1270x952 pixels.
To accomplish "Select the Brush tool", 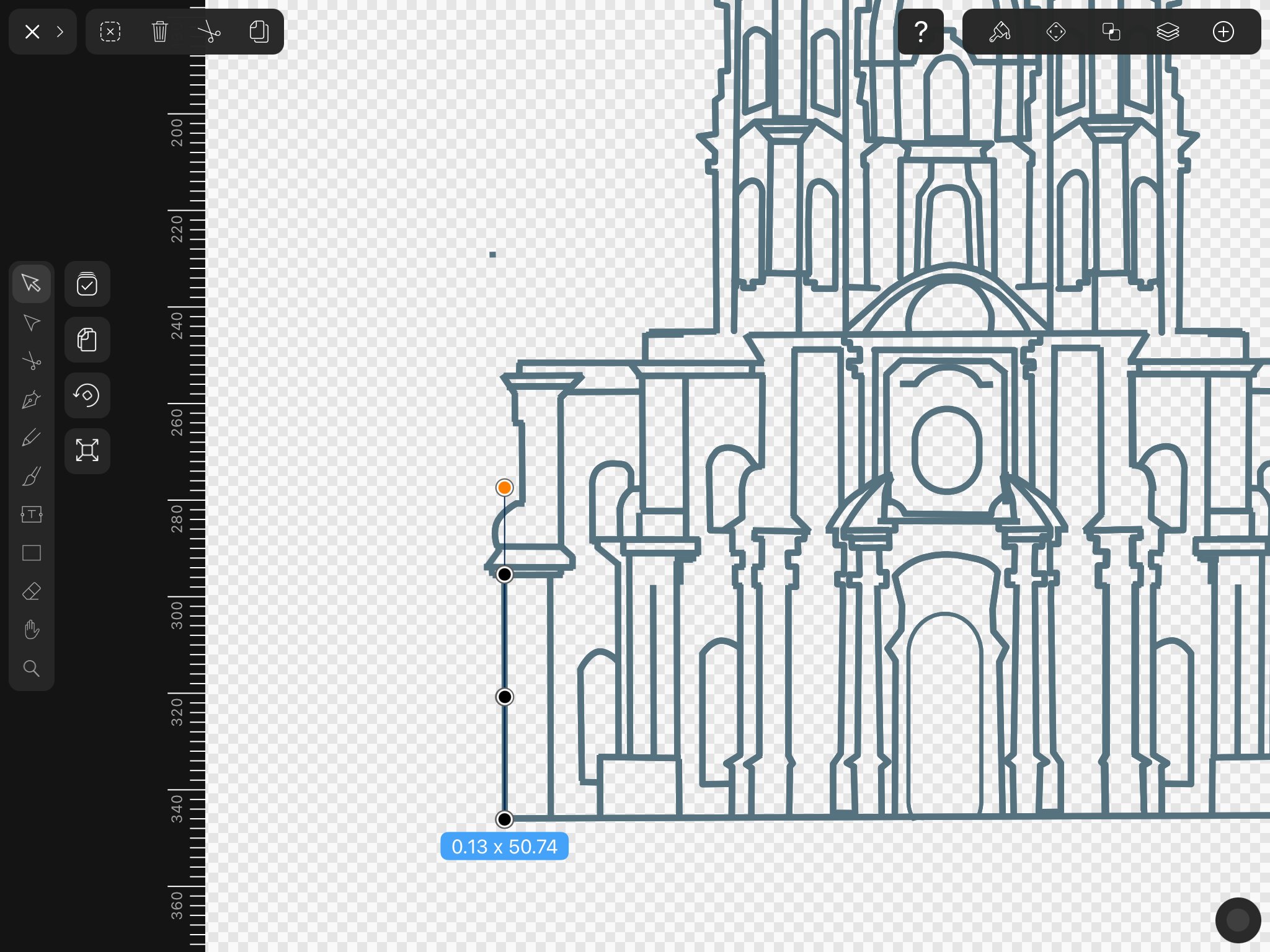I will (31, 476).
